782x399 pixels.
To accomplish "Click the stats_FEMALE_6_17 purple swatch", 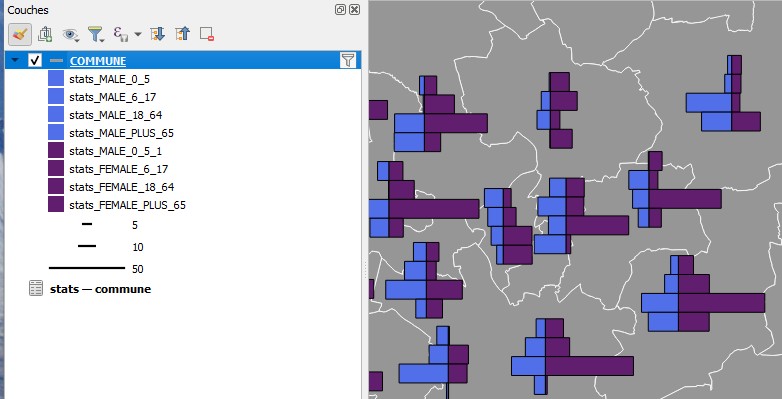I will coord(56,168).
